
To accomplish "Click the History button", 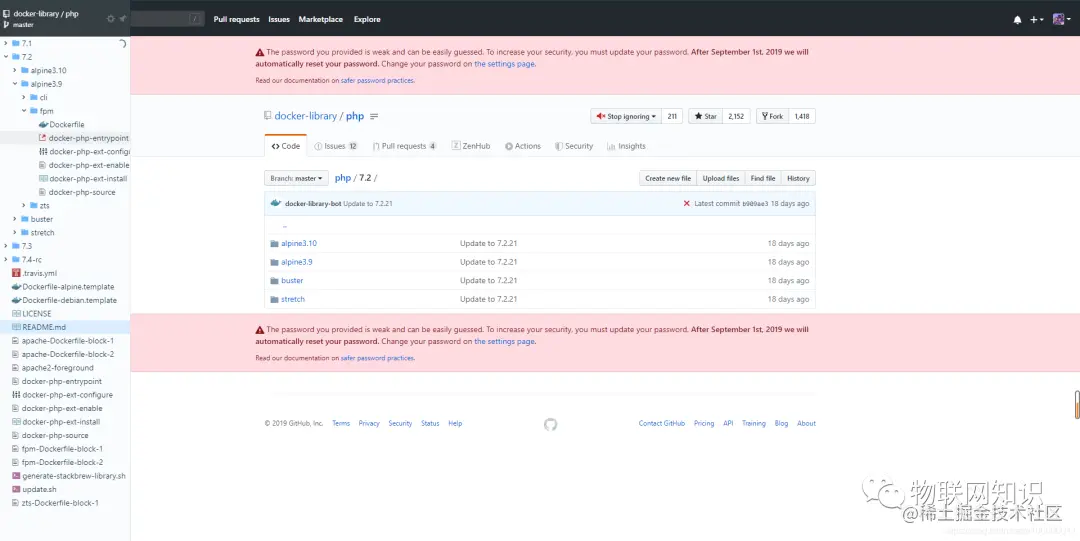I will point(798,178).
